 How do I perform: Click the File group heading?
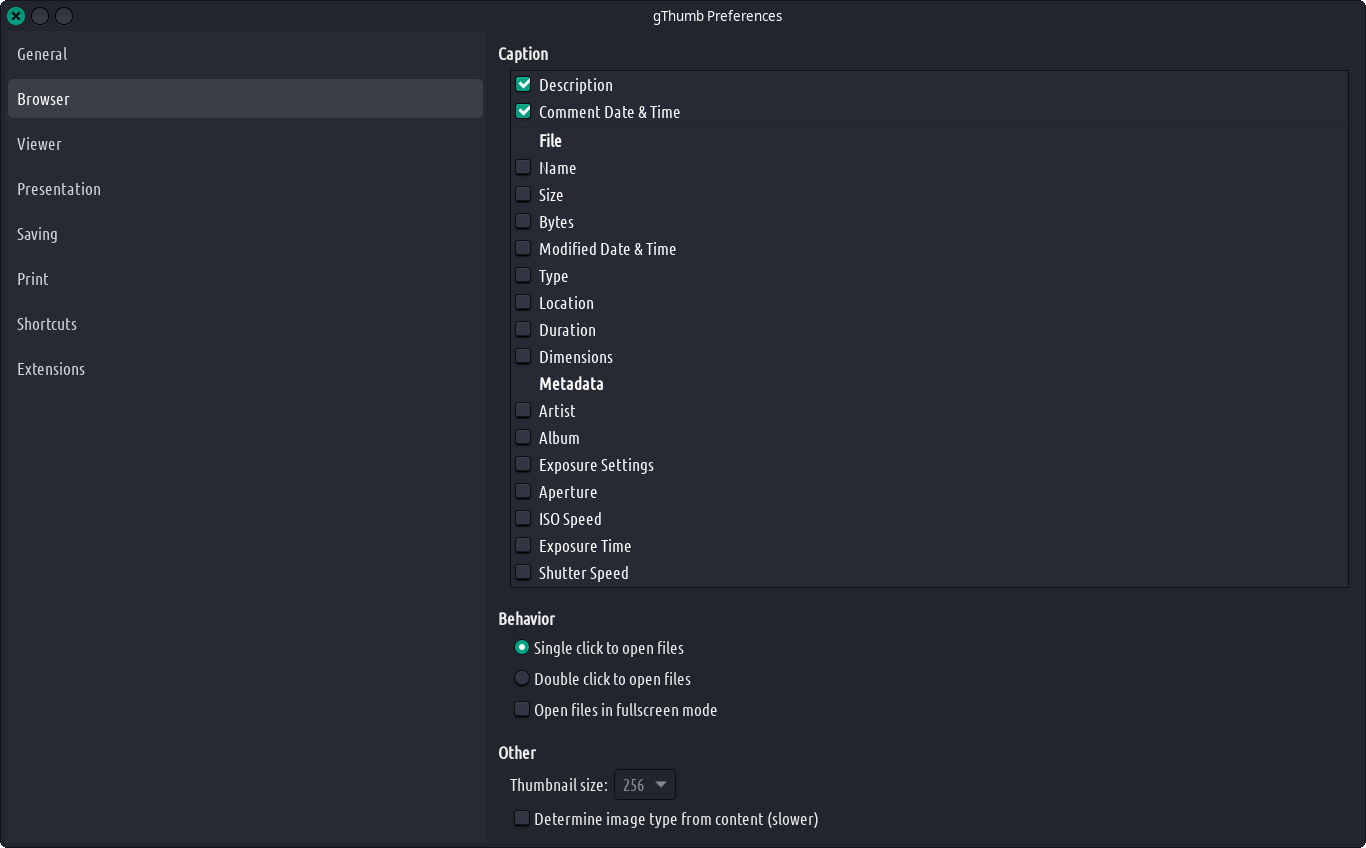[x=550, y=141]
